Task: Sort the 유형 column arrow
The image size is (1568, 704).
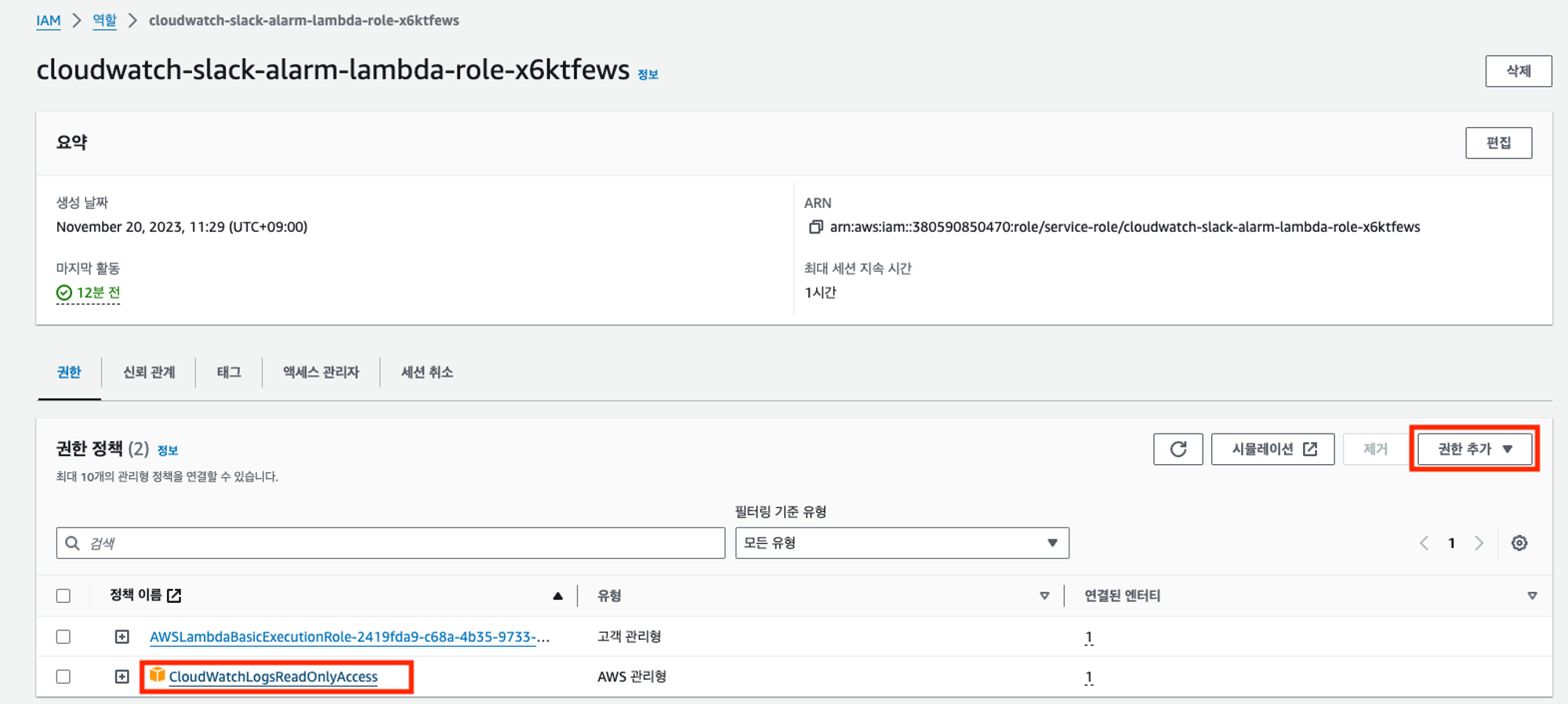Action: pyautogui.click(x=1044, y=596)
